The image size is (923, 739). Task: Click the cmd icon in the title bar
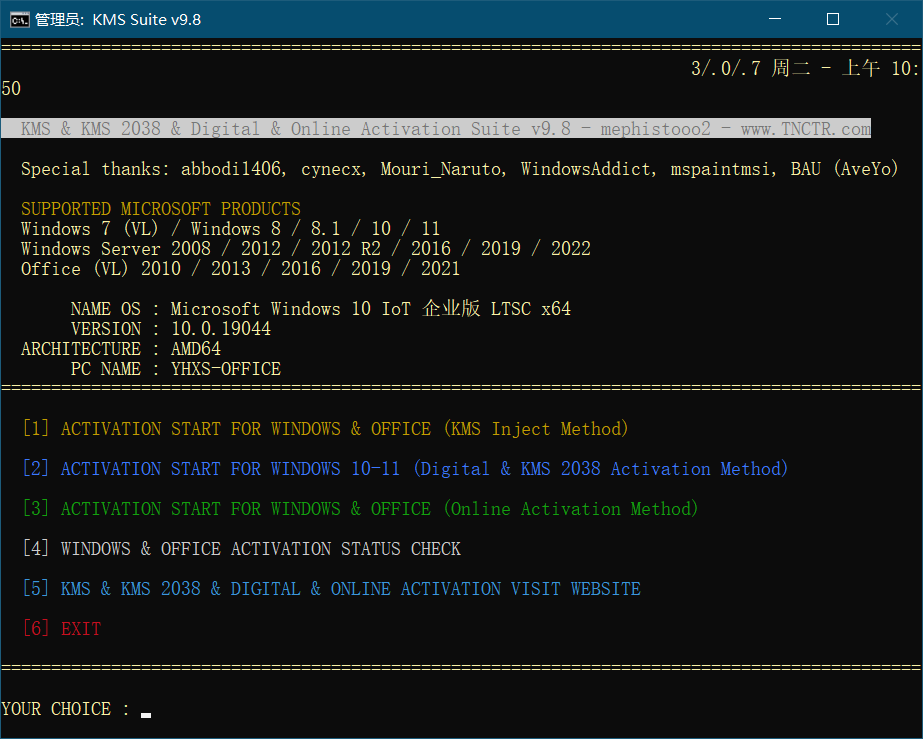pos(19,20)
